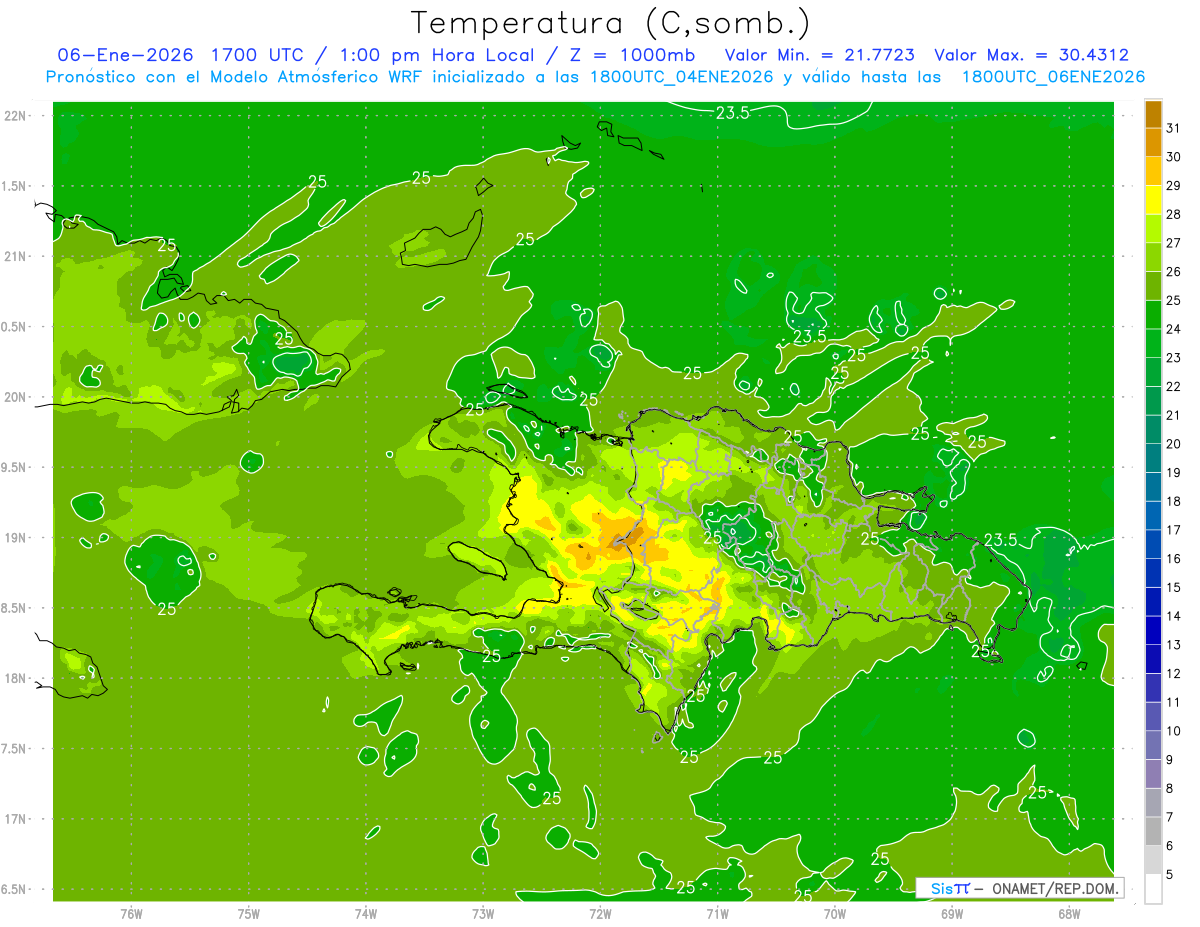Pick the teal swatch between 19 and 20
This screenshot has width=1200, height=927.
(1153, 458)
